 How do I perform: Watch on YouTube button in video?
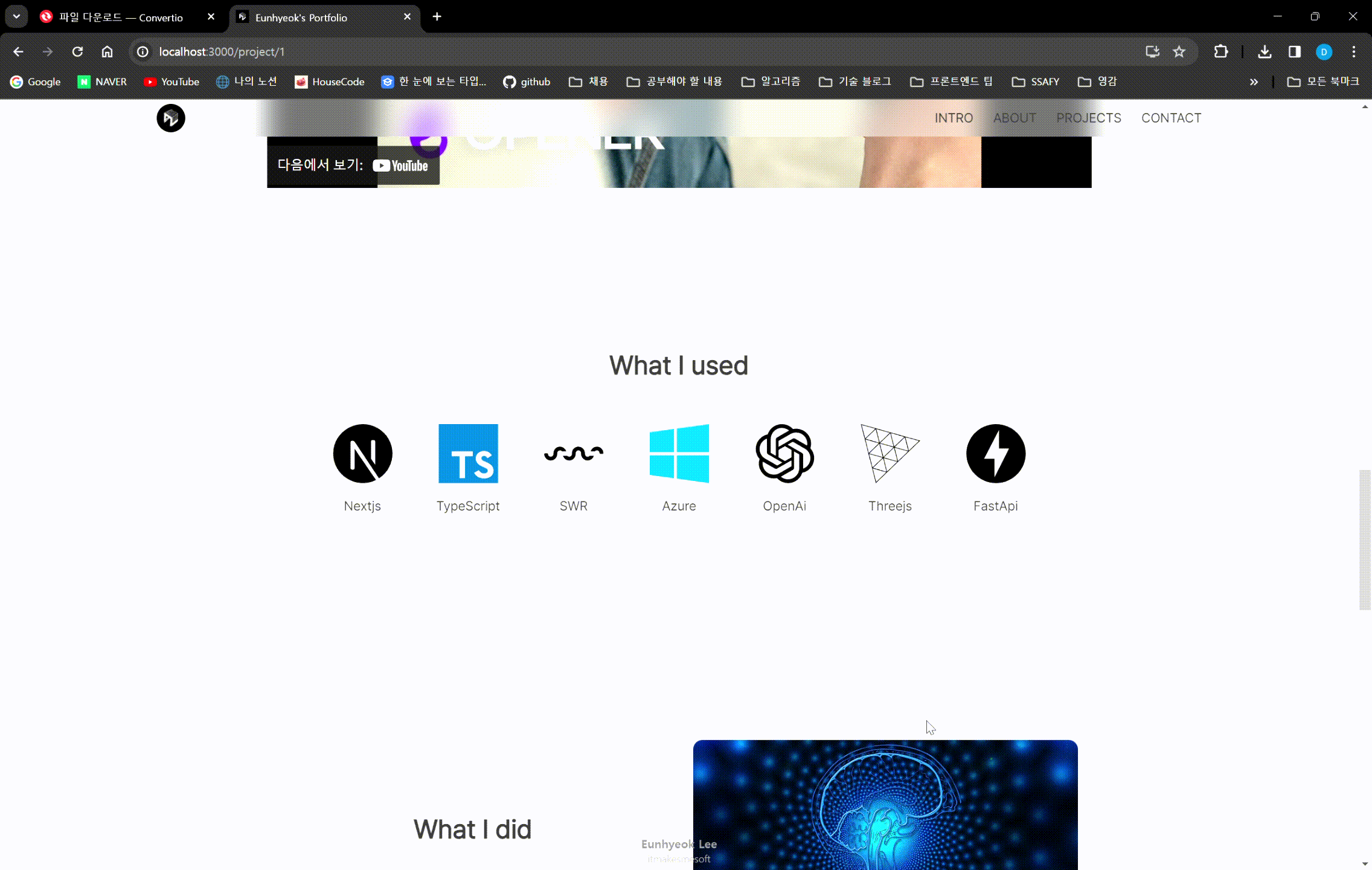[x=353, y=166]
